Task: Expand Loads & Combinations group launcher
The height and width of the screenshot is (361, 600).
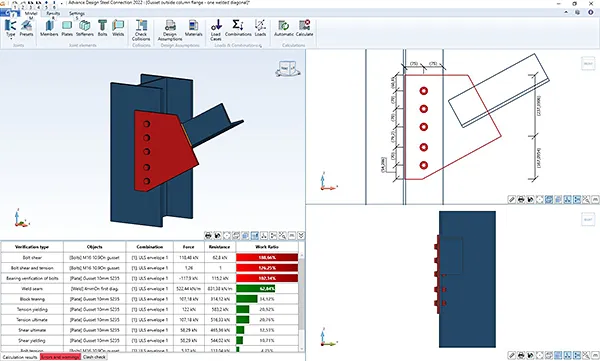Action: pos(261,46)
